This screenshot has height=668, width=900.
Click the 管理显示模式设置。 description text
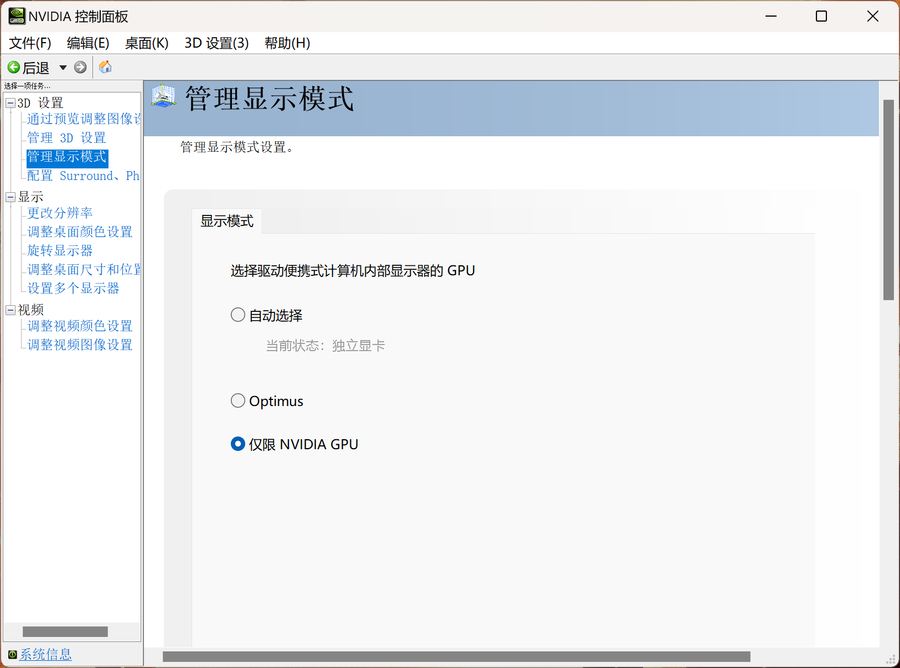[x=237, y=147]
